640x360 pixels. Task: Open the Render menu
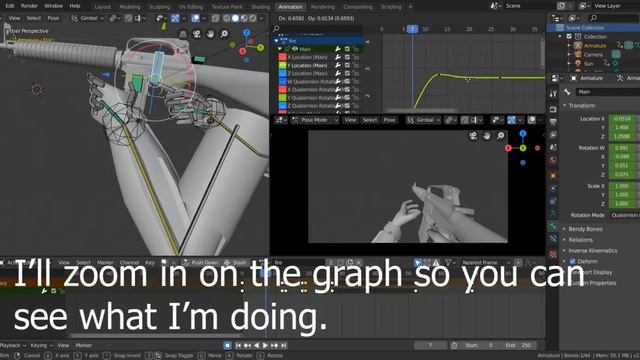click(x=29, y=6)
